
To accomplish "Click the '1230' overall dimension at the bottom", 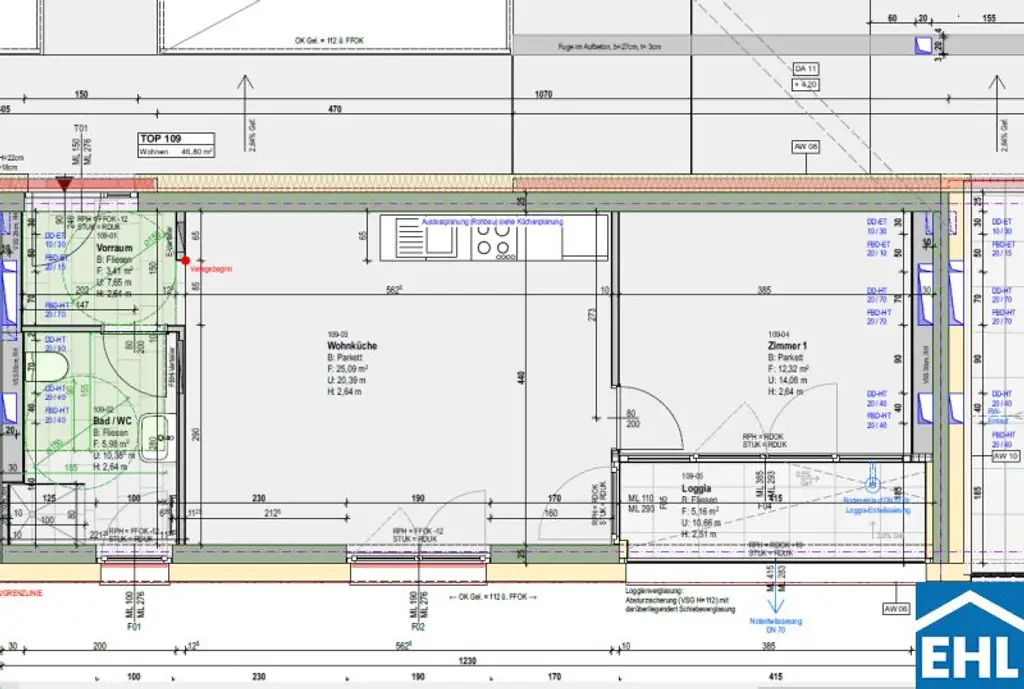I will tap(467, 661).
